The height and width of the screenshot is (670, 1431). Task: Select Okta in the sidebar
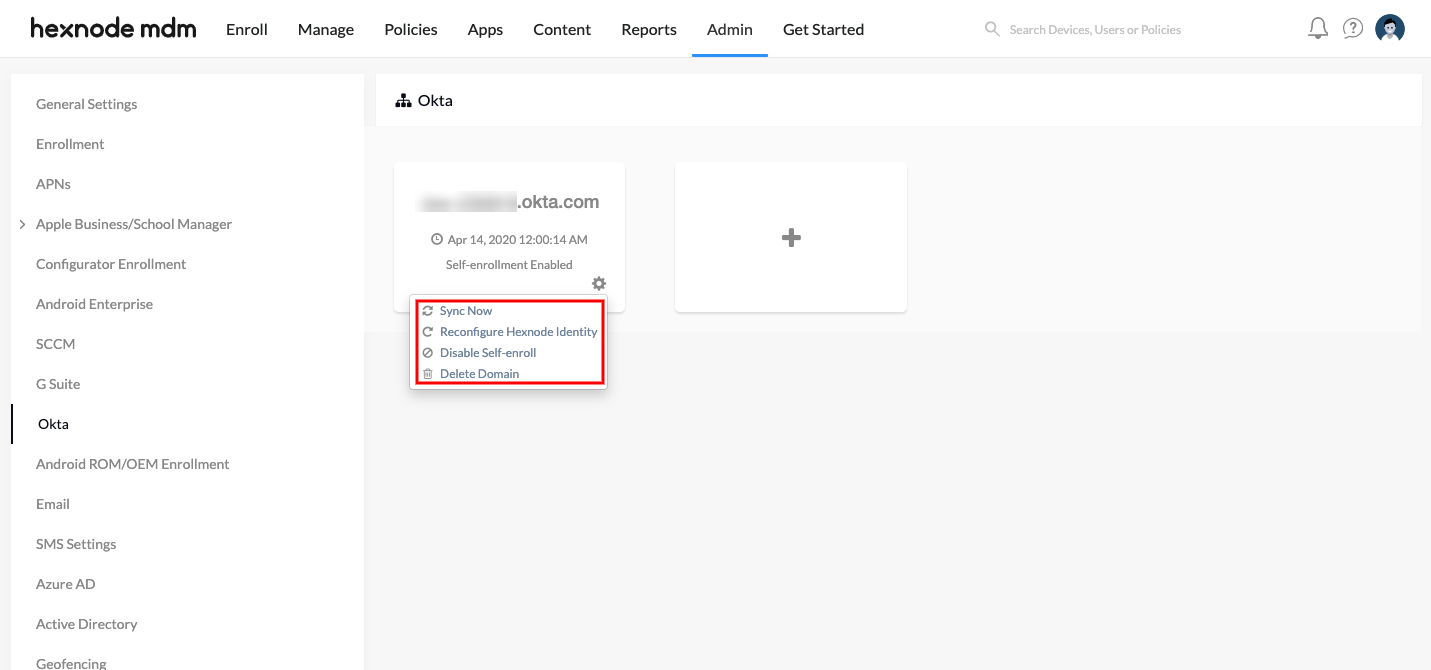coord(53,424)
